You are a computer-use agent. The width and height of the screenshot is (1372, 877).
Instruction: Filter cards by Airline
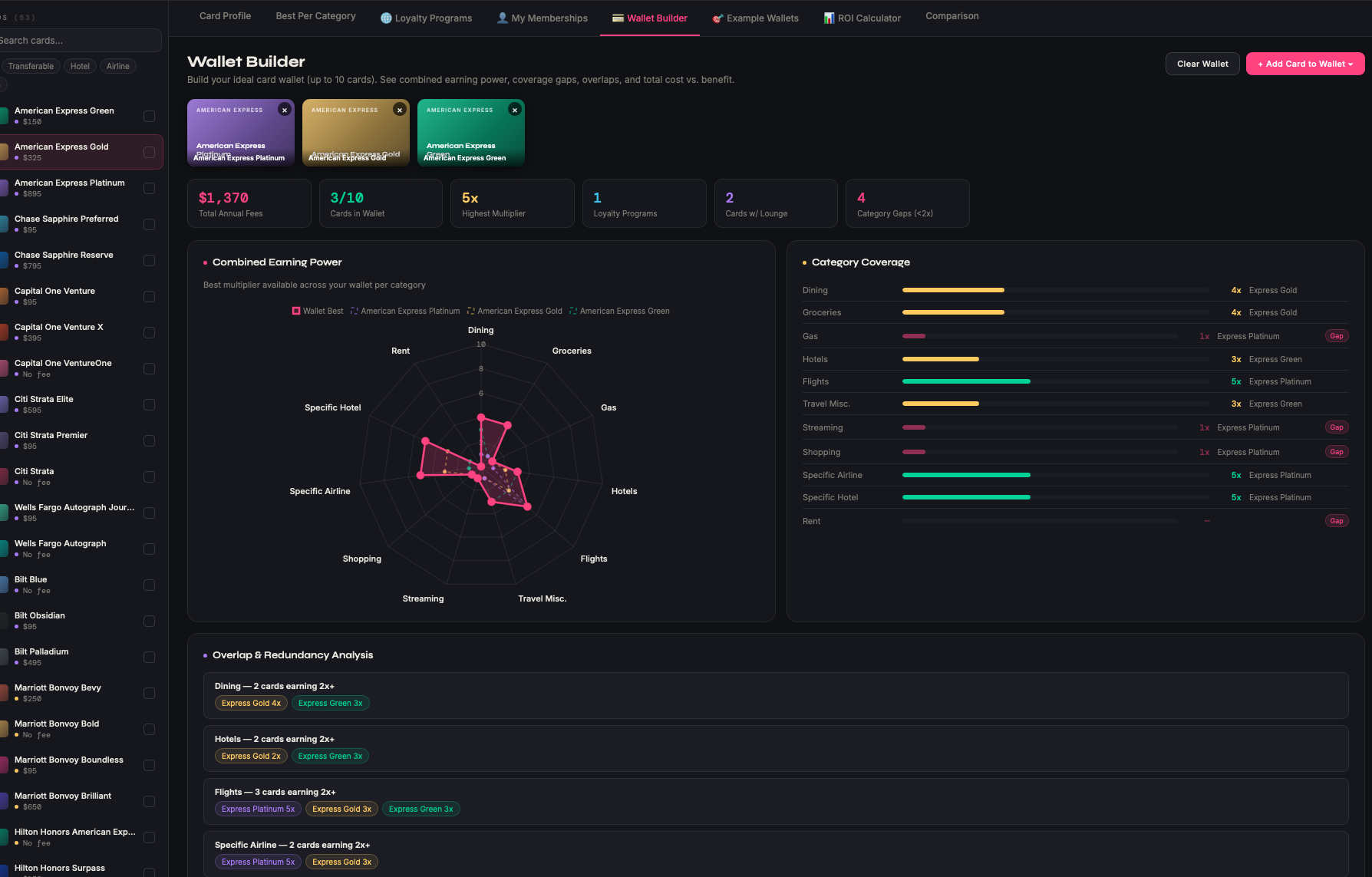pos(117,66)
